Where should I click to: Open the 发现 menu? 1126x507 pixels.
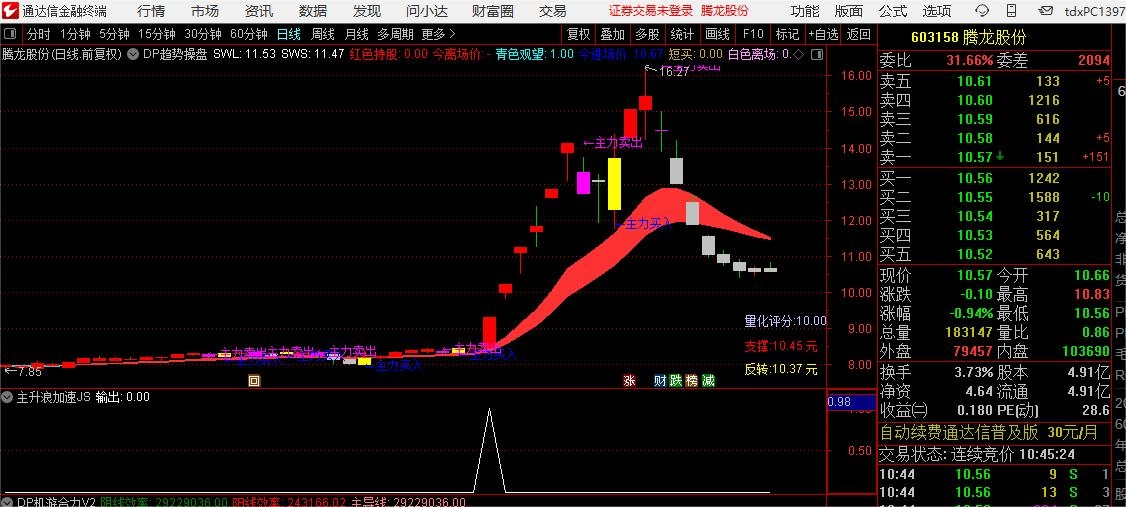367,11
